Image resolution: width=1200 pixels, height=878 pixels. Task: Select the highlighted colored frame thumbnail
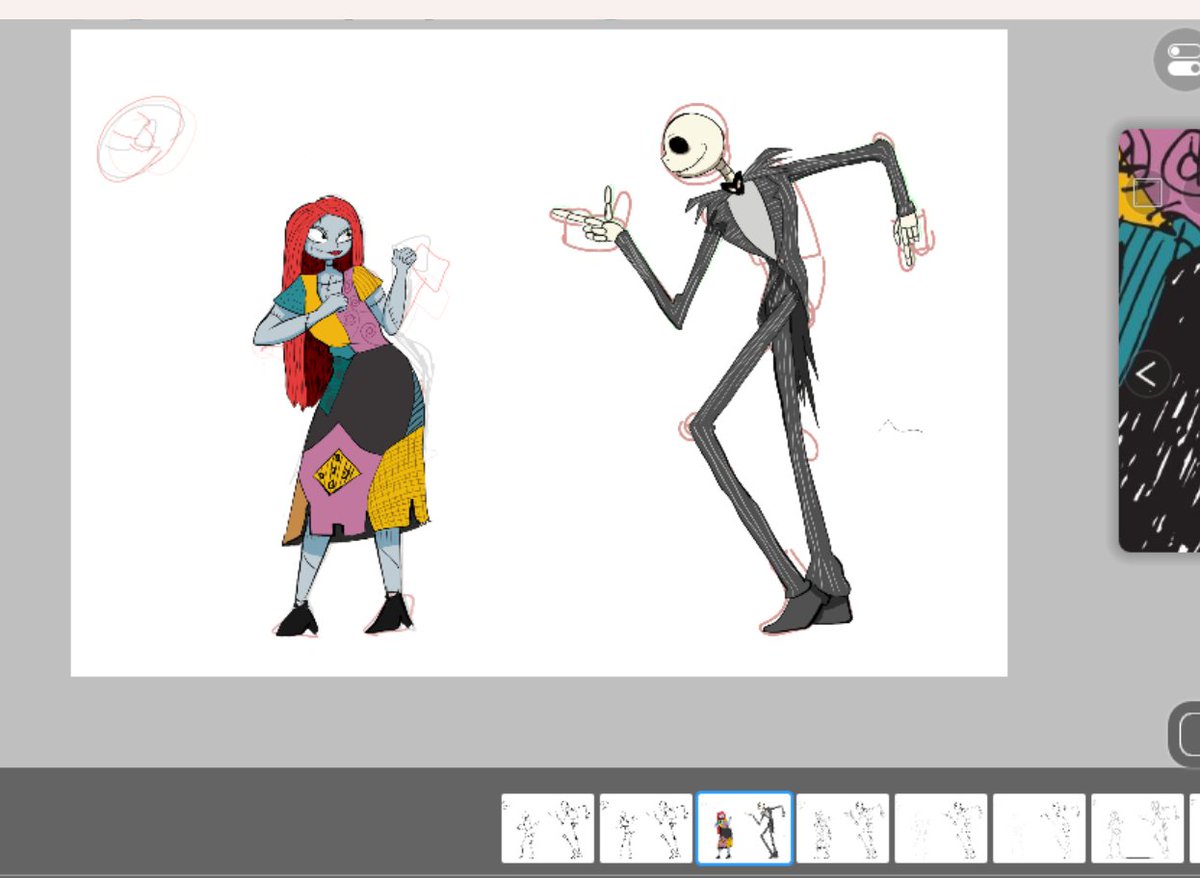click(x=744, y=828)
